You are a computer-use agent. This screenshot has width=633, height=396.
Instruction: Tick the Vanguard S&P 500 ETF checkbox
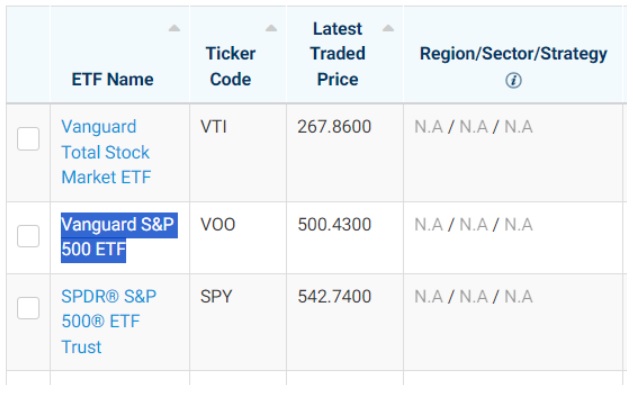[x=28, y=236]
